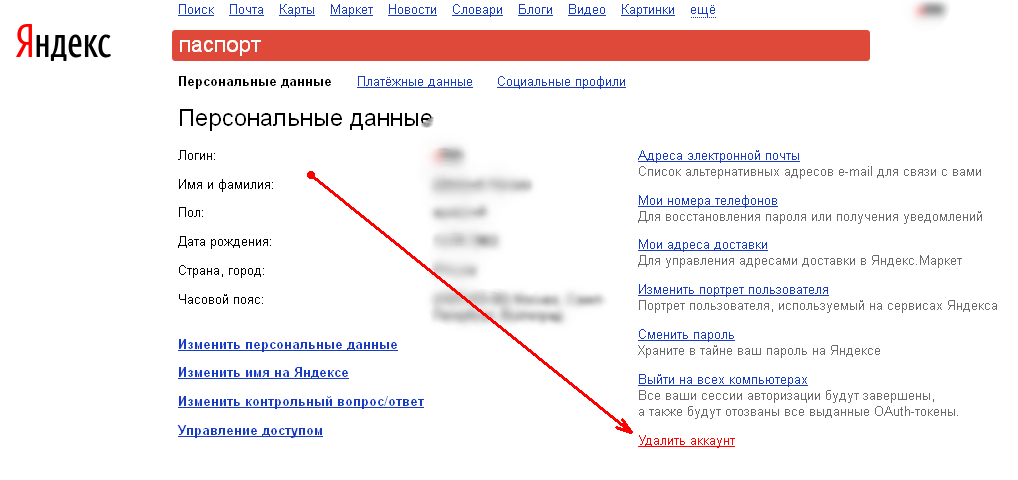
Task: Click the Логин: field label
Action: click(x=197, y=156)
